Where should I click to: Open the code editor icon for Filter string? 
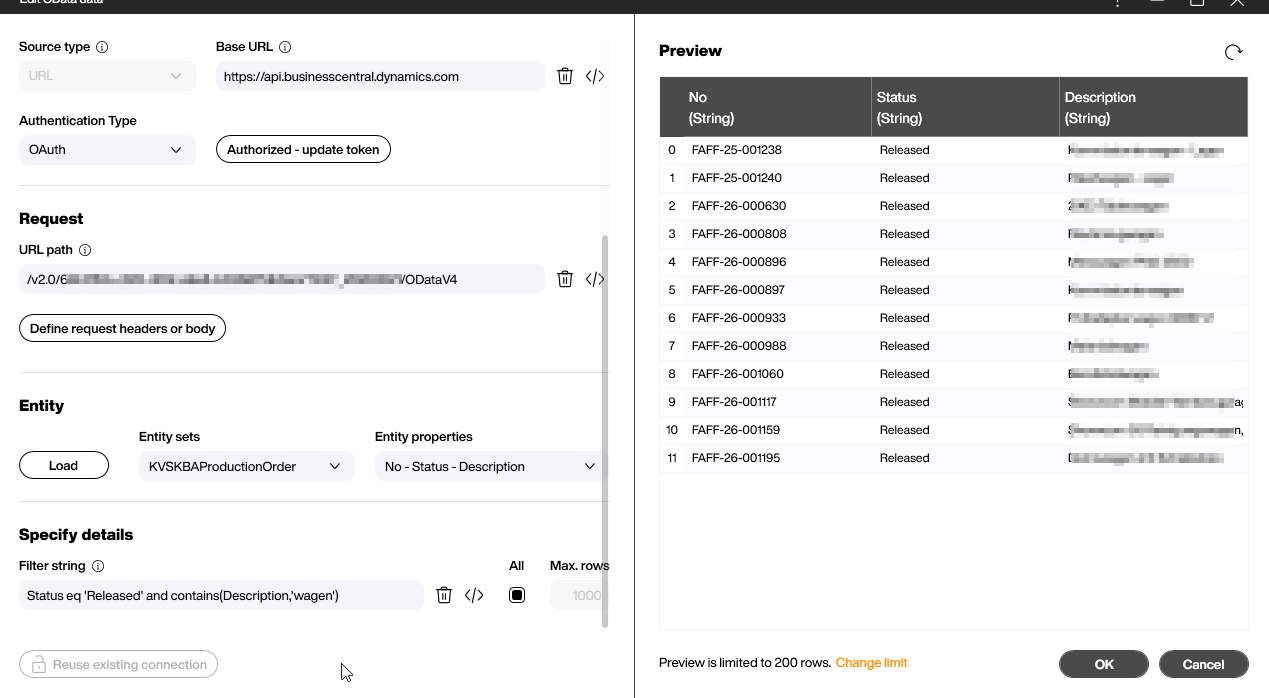pyautogui.click(x=474, y=595)
